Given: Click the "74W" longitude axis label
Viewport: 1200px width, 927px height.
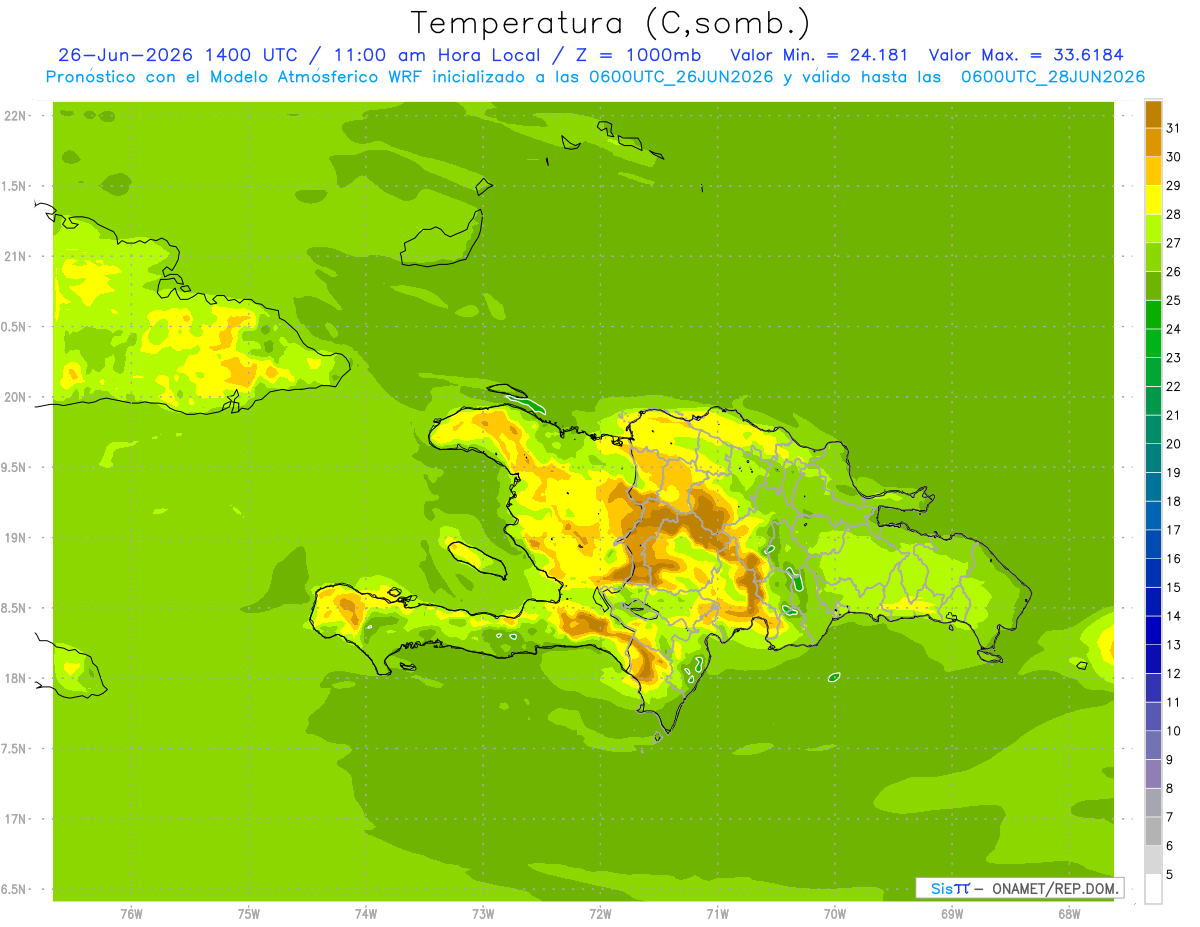Looking at the screenshot, I should (366, 913).
